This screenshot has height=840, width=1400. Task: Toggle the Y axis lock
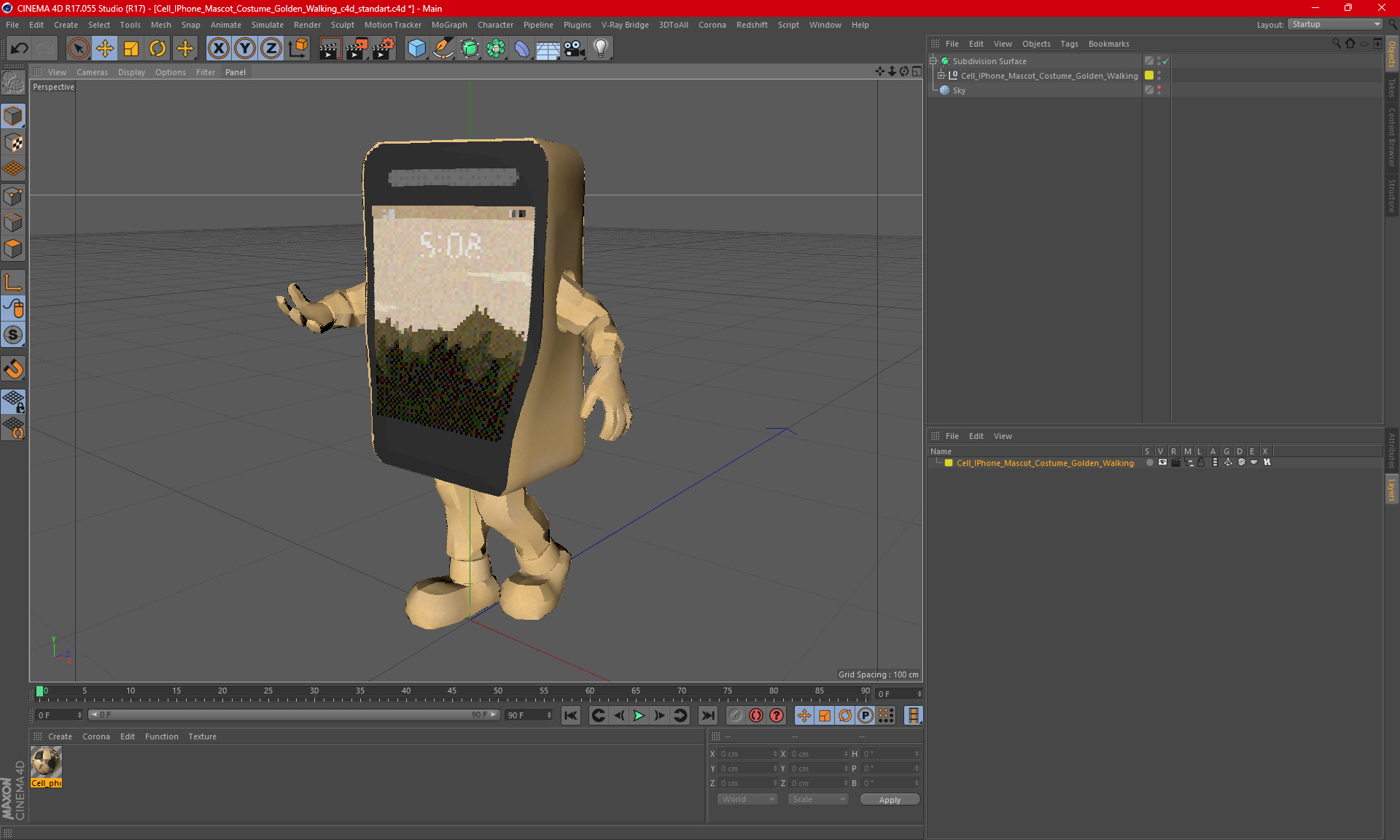(x=245, y=49)
